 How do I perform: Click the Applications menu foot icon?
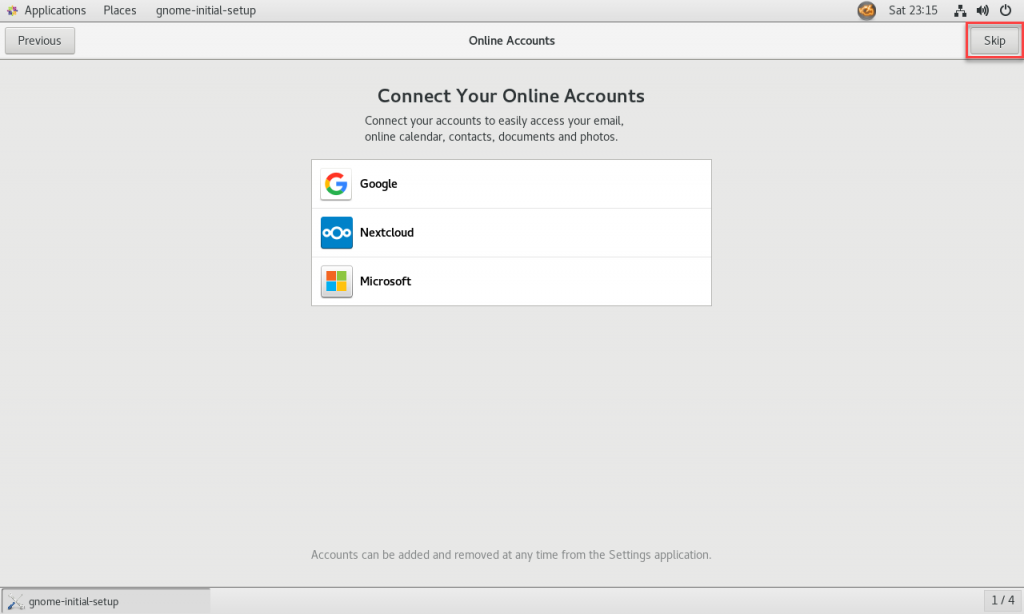click(12, 10)
